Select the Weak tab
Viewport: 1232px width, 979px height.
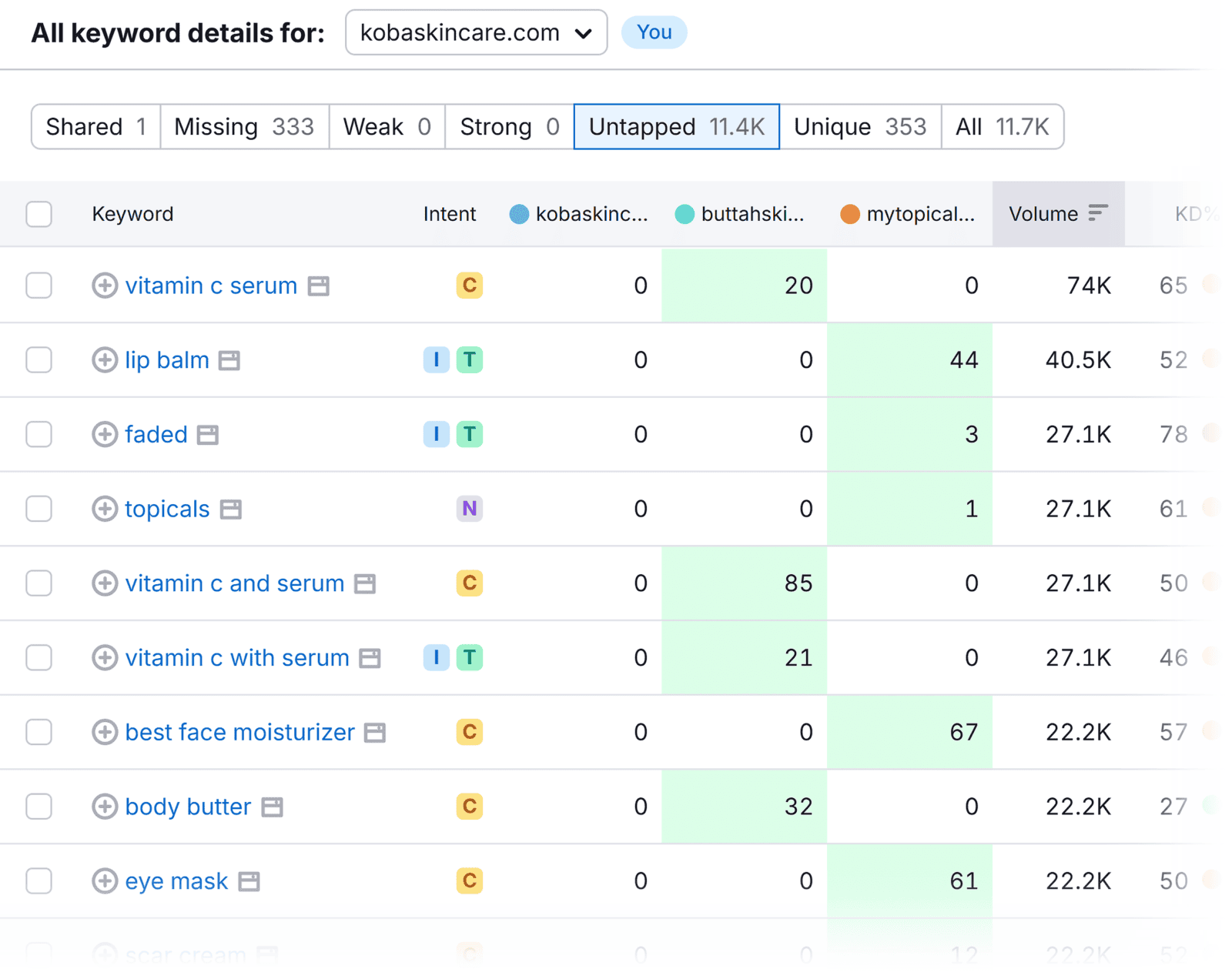387,126
